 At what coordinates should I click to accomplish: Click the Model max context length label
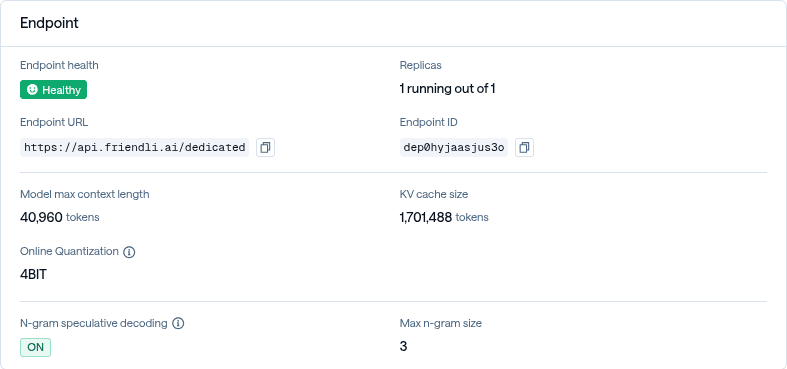tap(85, 194)
